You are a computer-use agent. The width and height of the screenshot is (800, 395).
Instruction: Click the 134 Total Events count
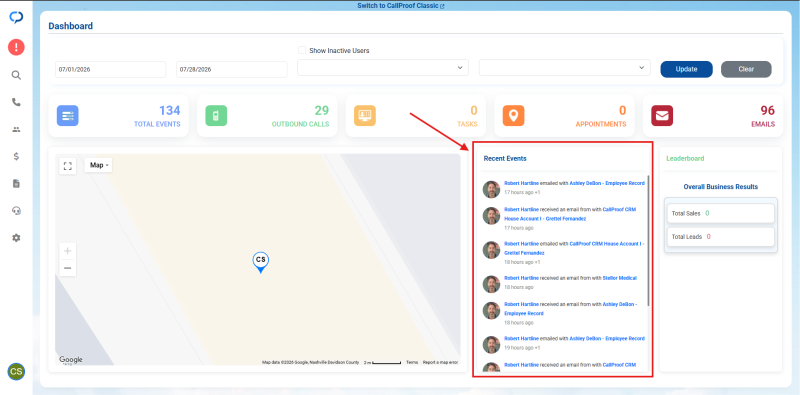pyautogui.click(x=169, y=111)
